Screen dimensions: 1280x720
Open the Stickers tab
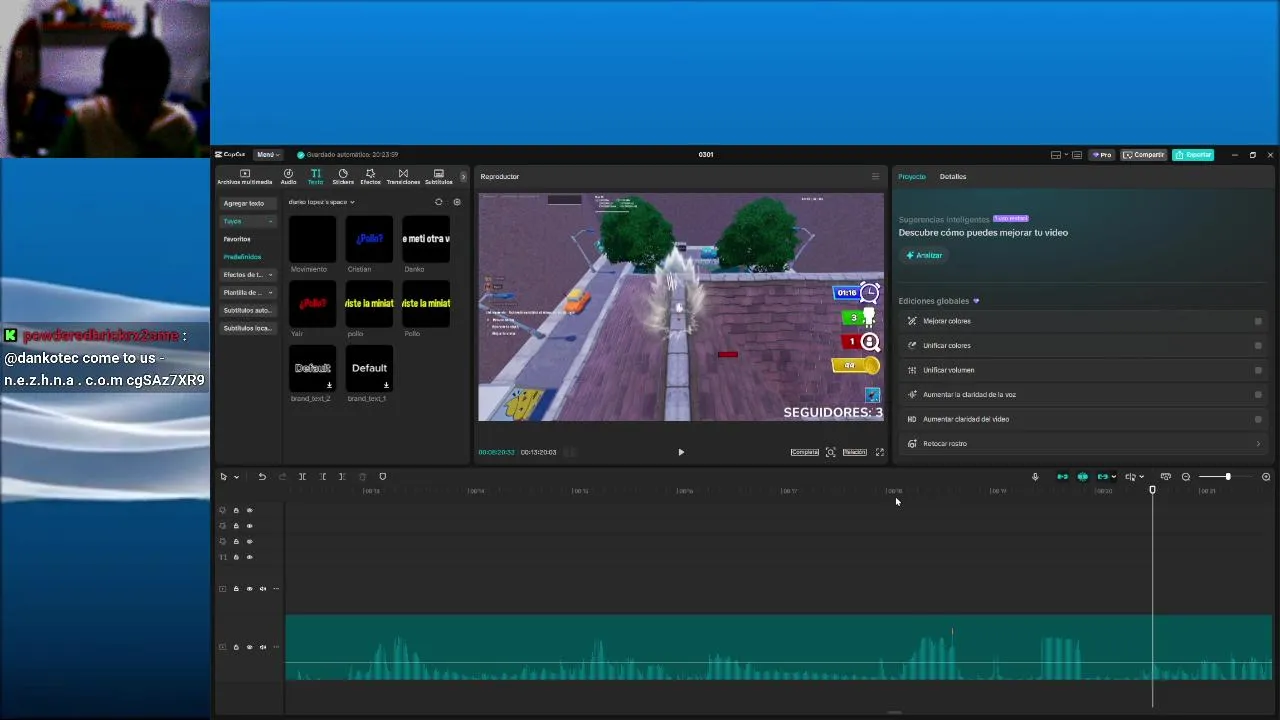coord(343,177)
